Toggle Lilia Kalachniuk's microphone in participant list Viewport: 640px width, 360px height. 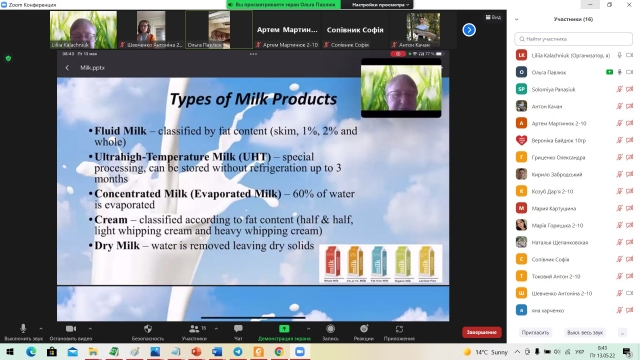point(619,55)
